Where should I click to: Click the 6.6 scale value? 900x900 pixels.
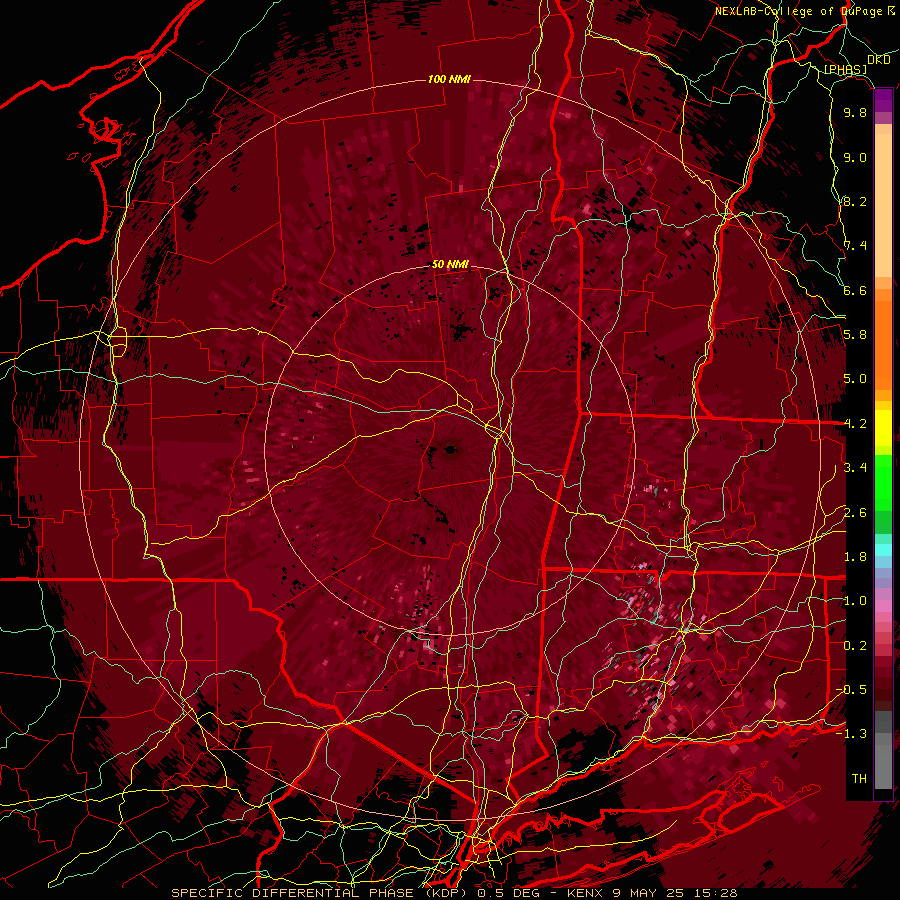click(855, 290)
